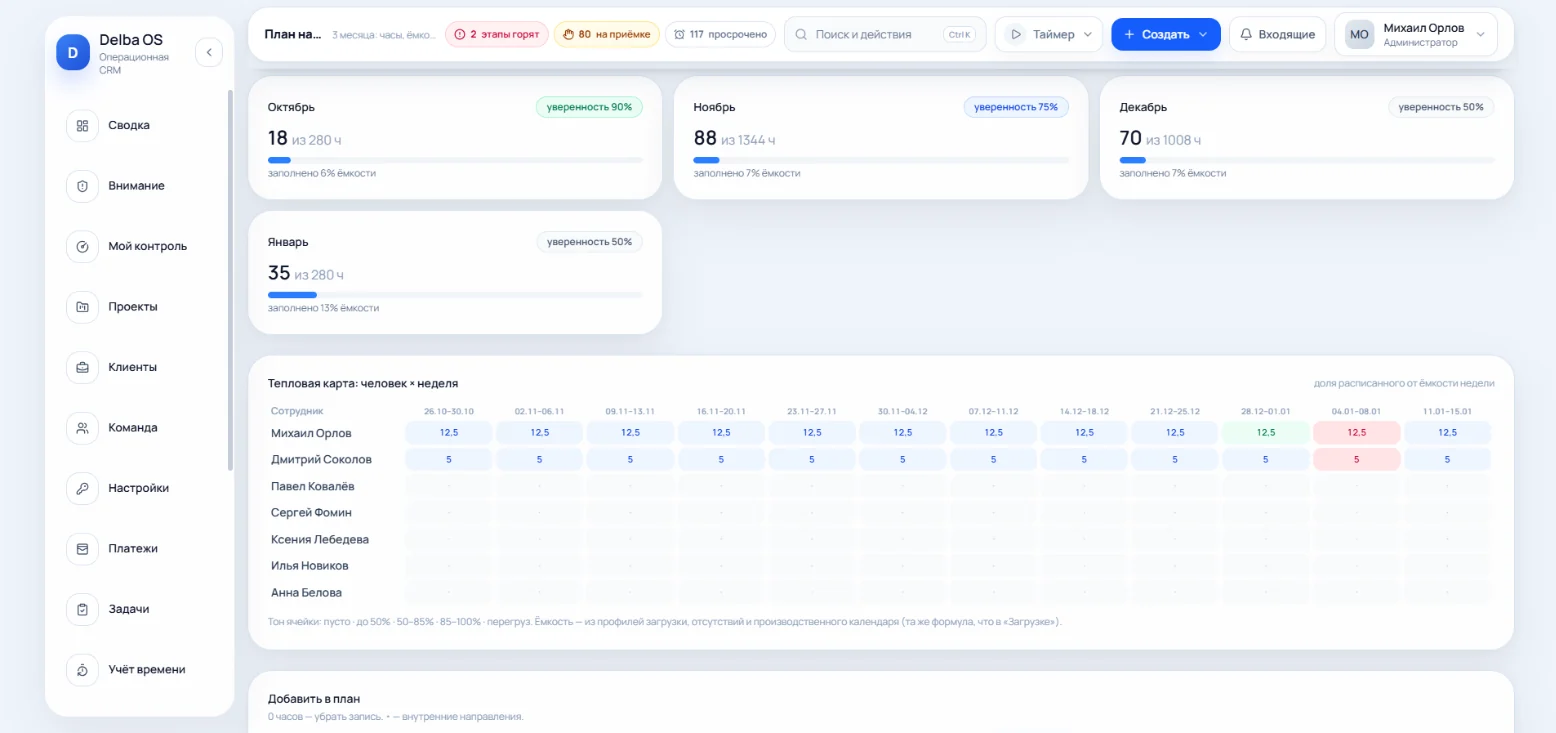1556x733 pixels.
Task: Click the Delba OS logo icon
Action: [73, 52]
